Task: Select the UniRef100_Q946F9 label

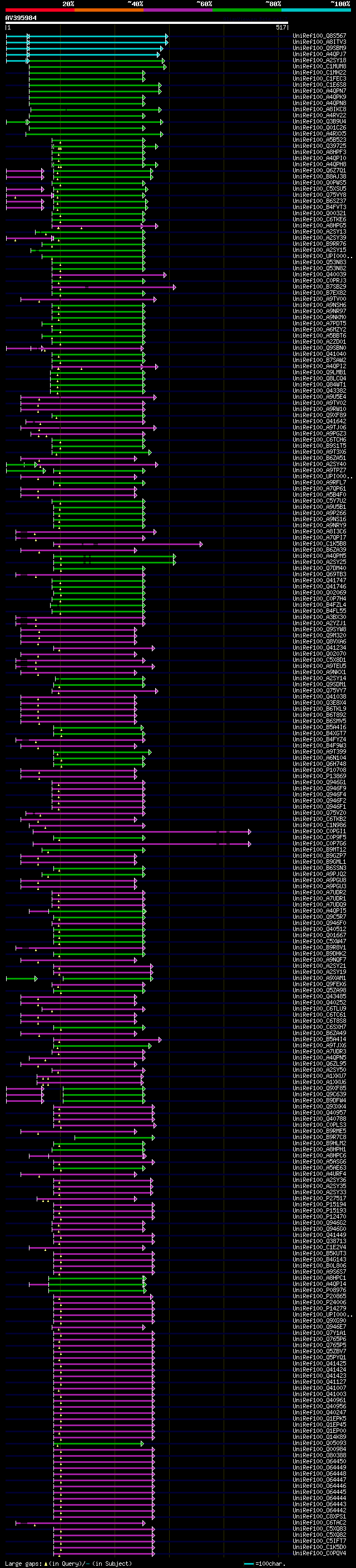Action: coord(319,788)
